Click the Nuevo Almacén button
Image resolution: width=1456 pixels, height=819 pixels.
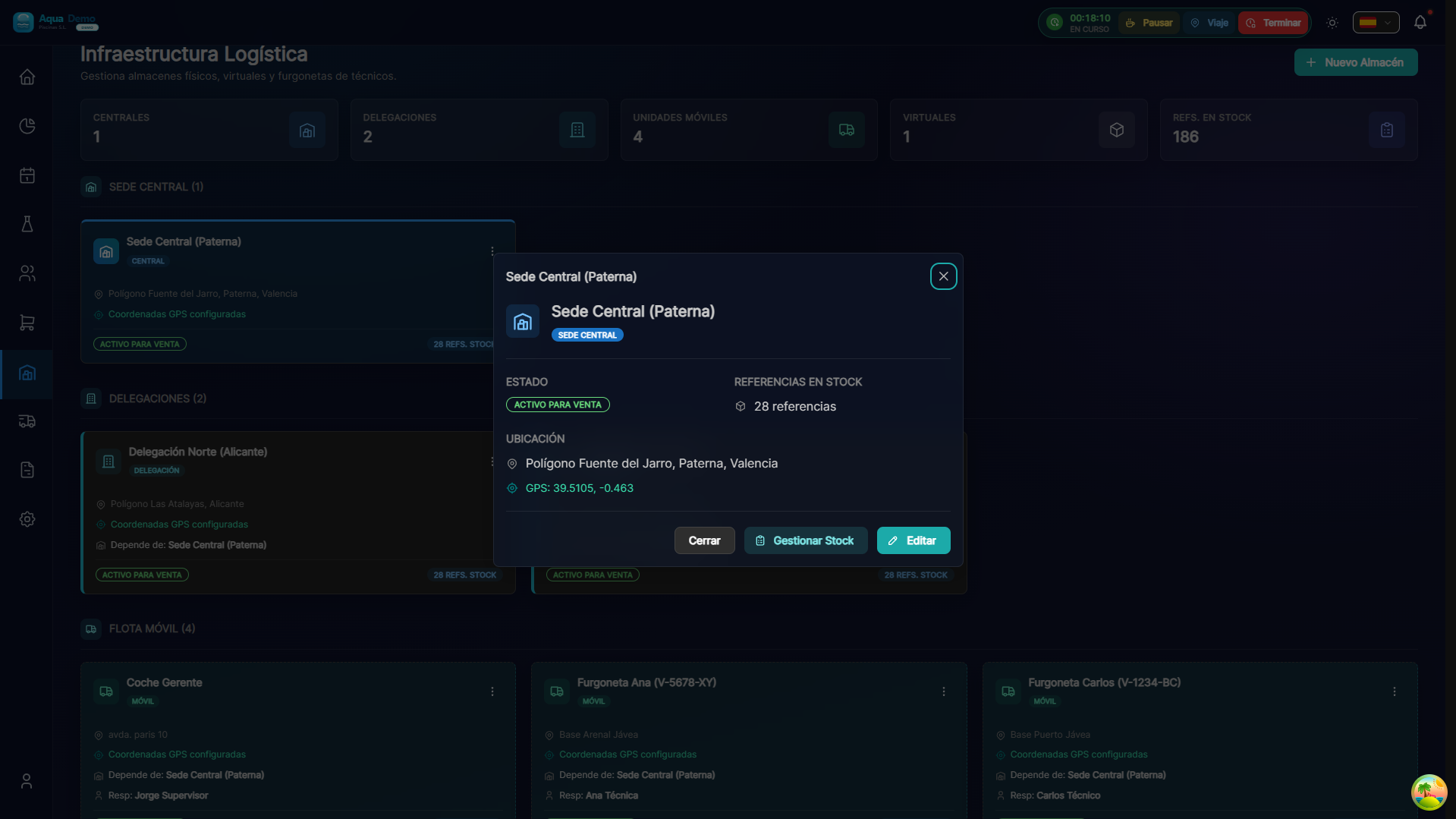pyautogui.click(x=1356, y=62)
